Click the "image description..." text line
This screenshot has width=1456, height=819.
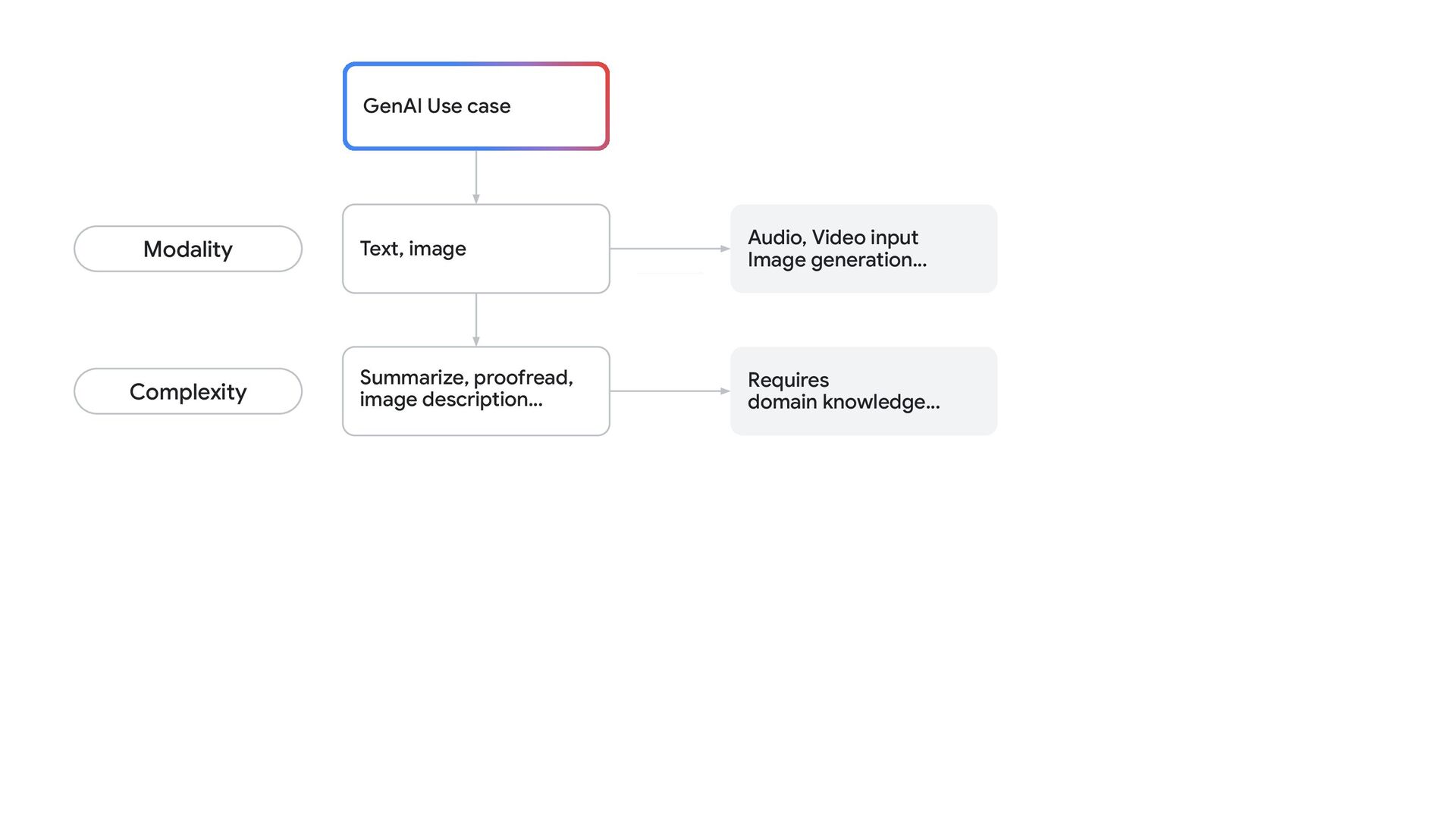[450, 400]
